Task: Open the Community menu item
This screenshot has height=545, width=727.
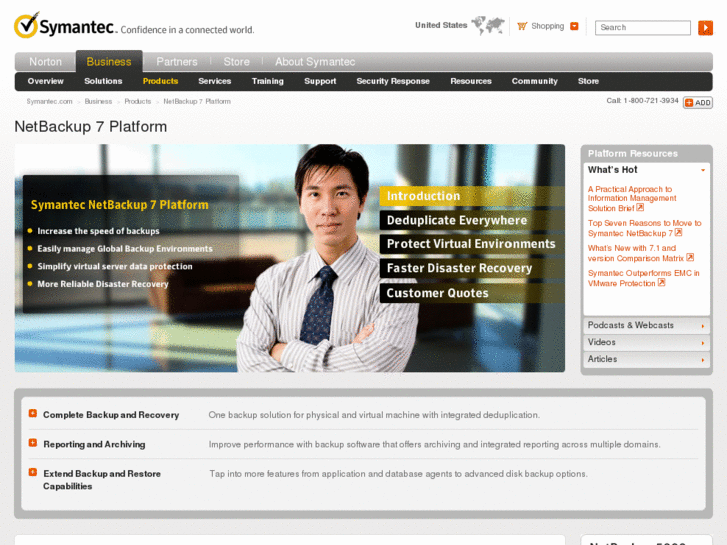Action: point(535,81)
